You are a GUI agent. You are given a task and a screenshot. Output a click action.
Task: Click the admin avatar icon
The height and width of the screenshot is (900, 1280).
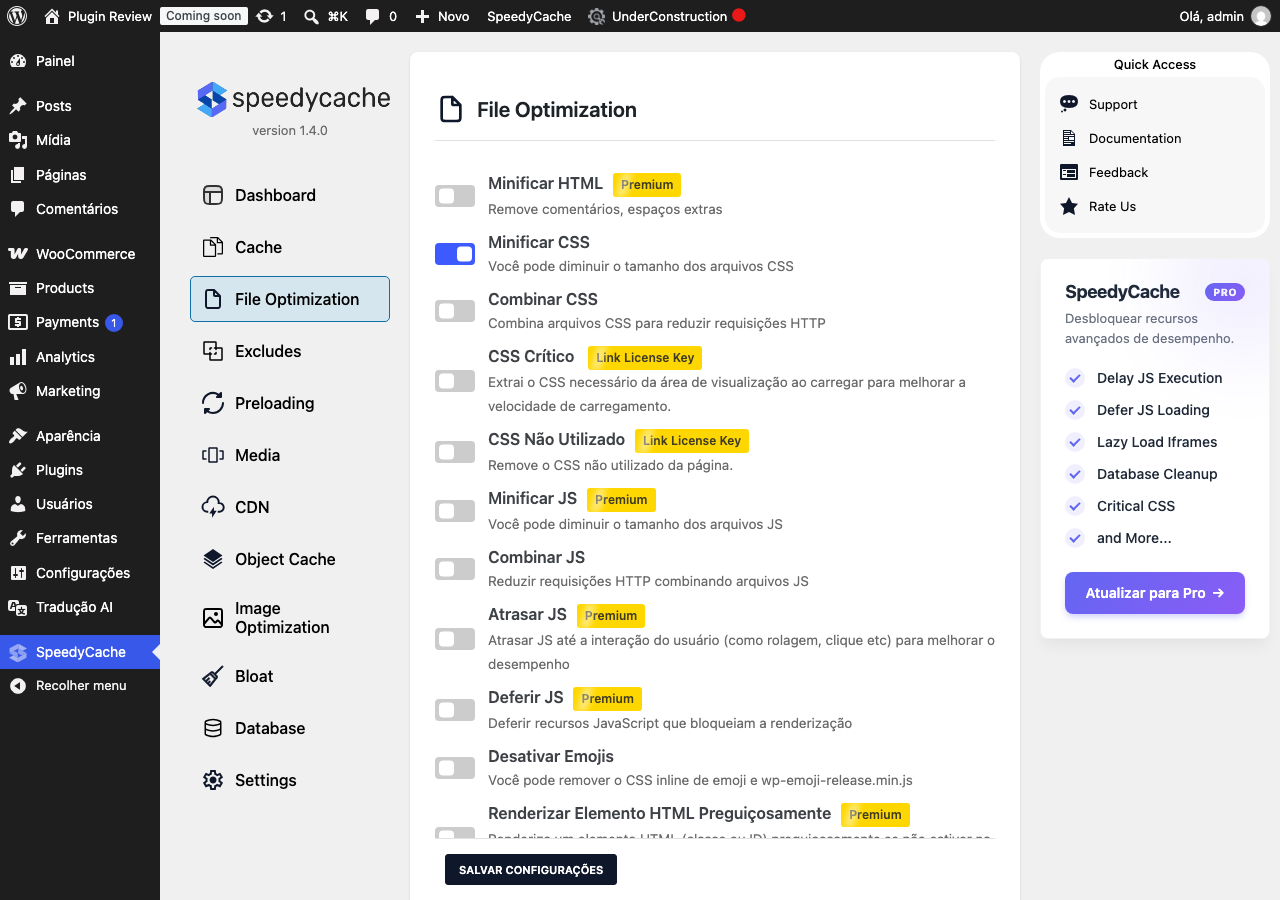[x=1260, y=16]
